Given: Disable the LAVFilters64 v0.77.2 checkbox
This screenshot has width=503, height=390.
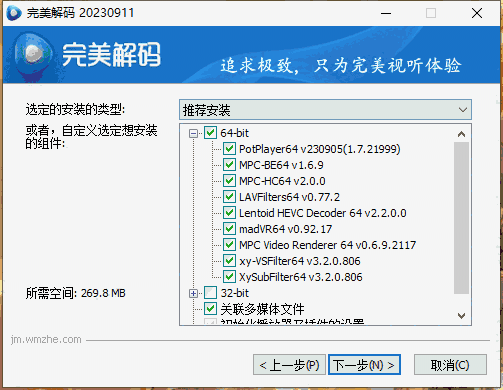Looking at the screenshot, I should point(229,197).
